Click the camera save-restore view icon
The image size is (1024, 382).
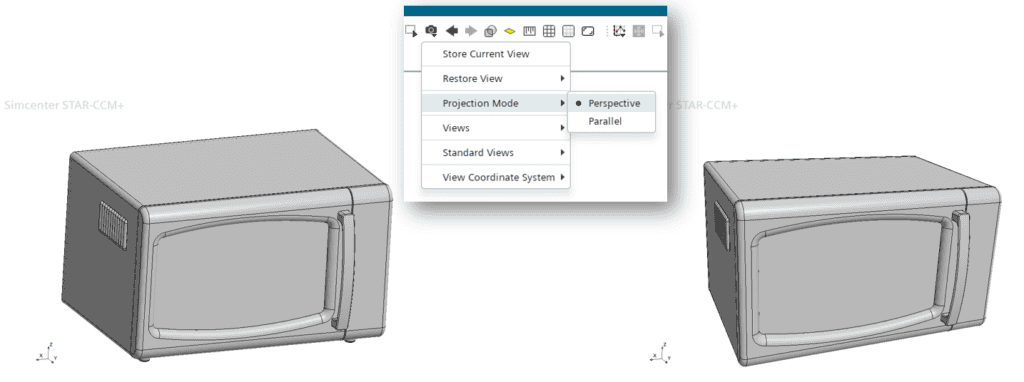click(431, 31)
